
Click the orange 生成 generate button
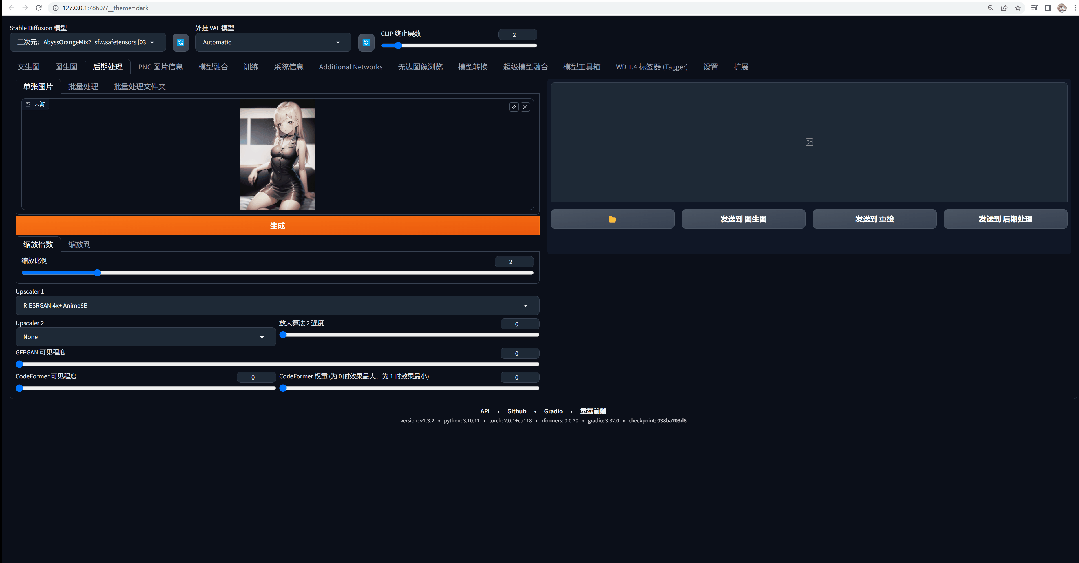pos(277,226)
